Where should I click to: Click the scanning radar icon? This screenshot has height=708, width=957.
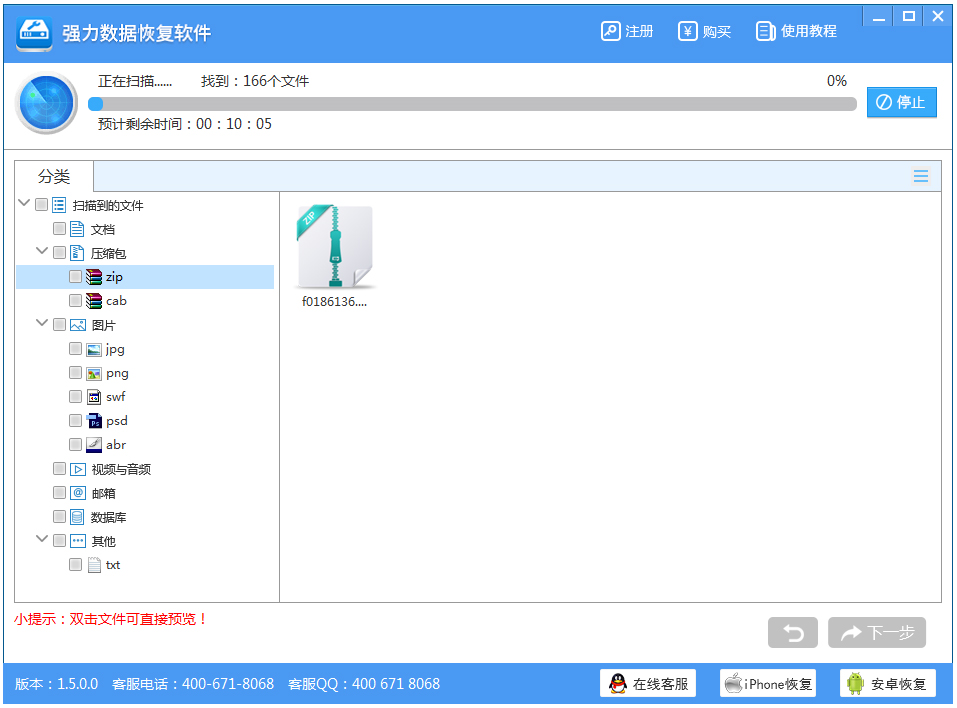point(46,102)
